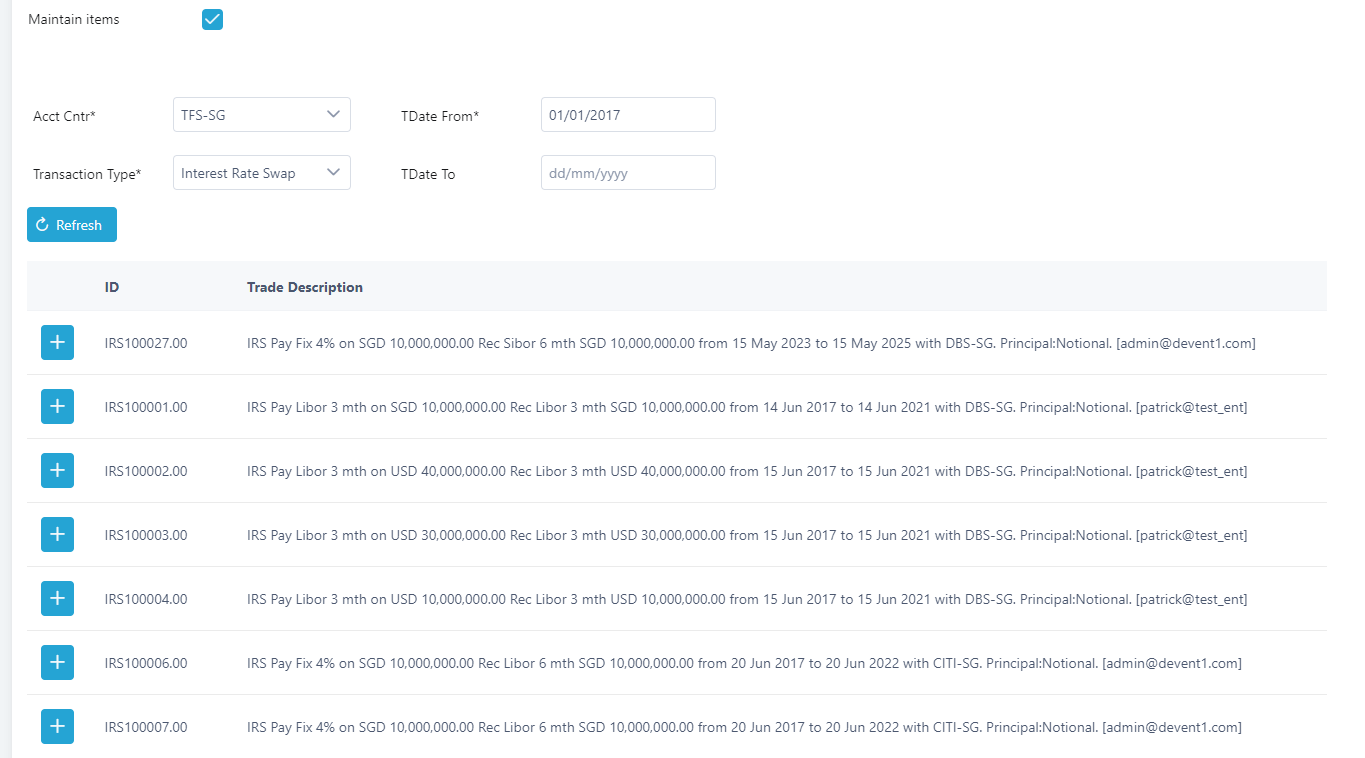Click the Refresh button
This screenshot has width=1365, height=758.
[x=72, y=225]
